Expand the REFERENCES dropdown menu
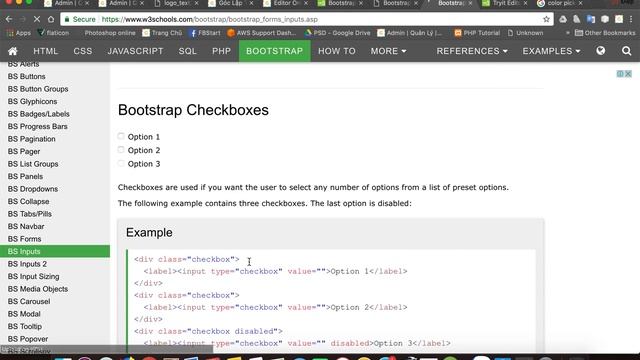 [472, 51]
